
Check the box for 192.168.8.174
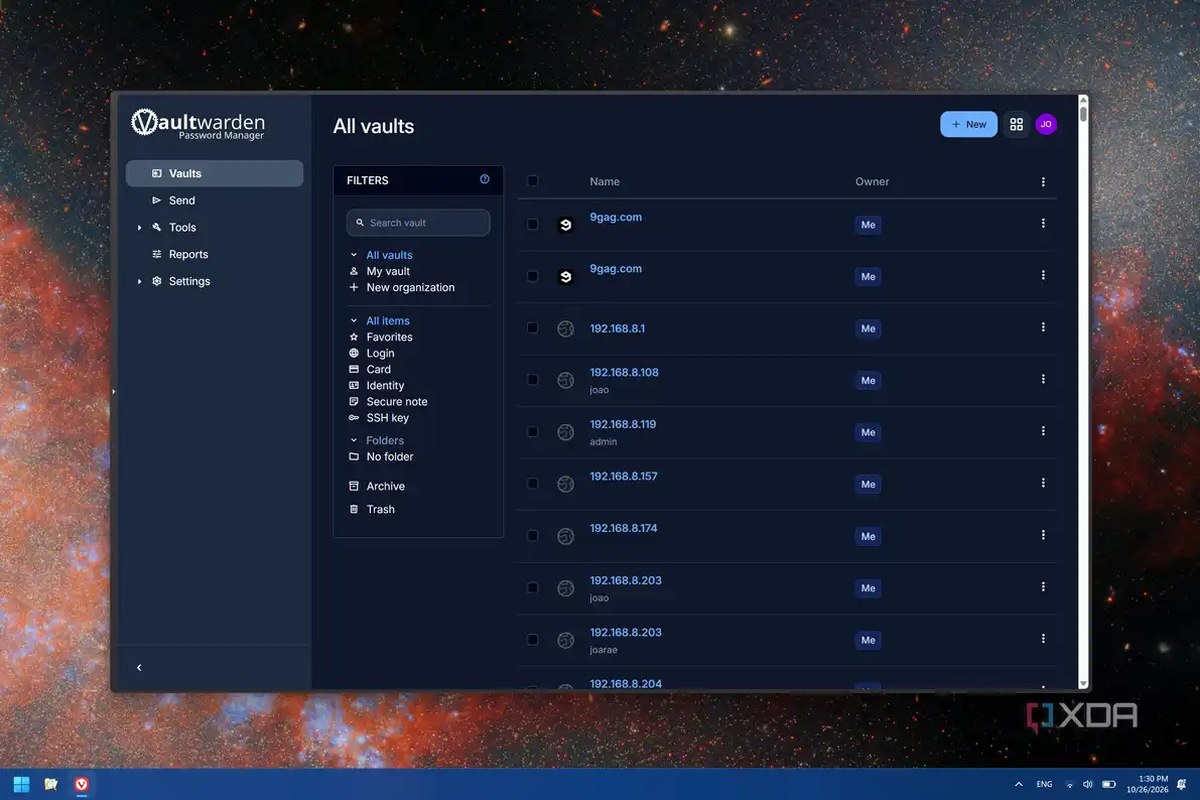tap(532, 536)
